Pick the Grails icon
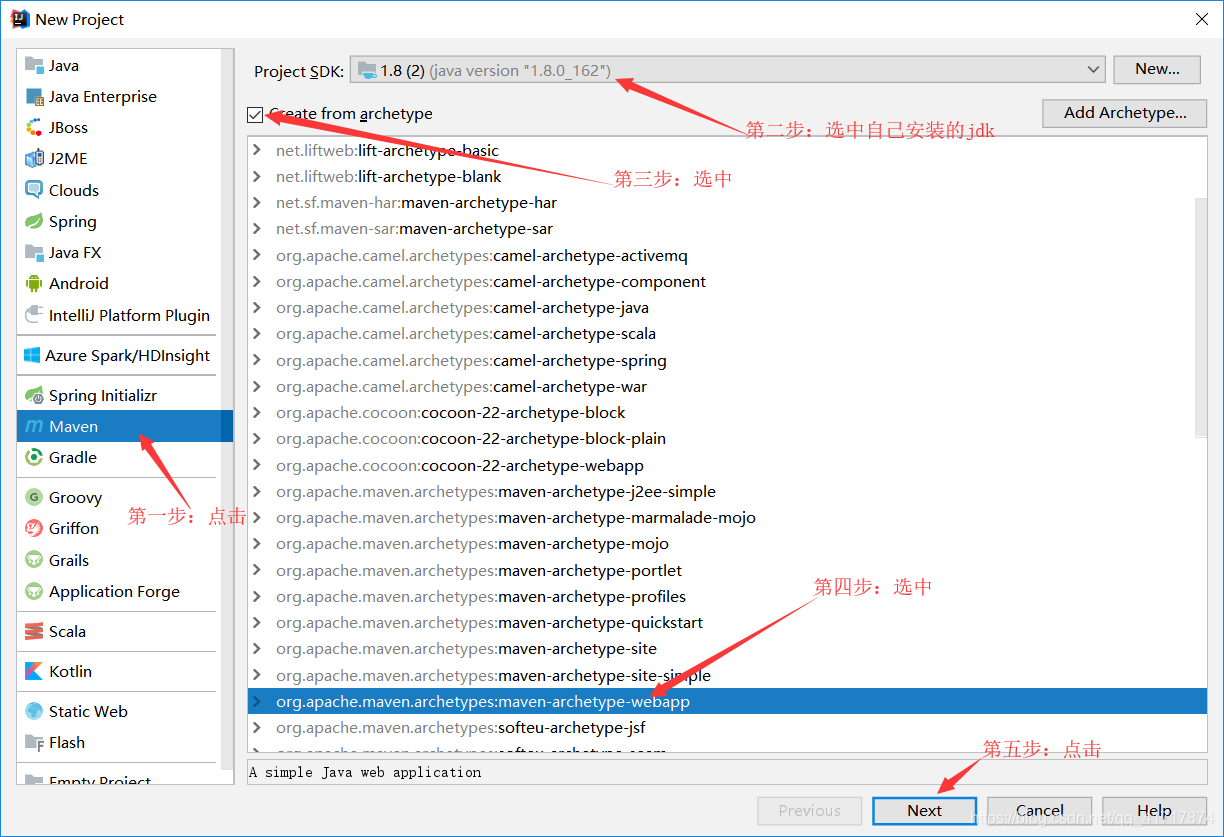 pos(34,561)
